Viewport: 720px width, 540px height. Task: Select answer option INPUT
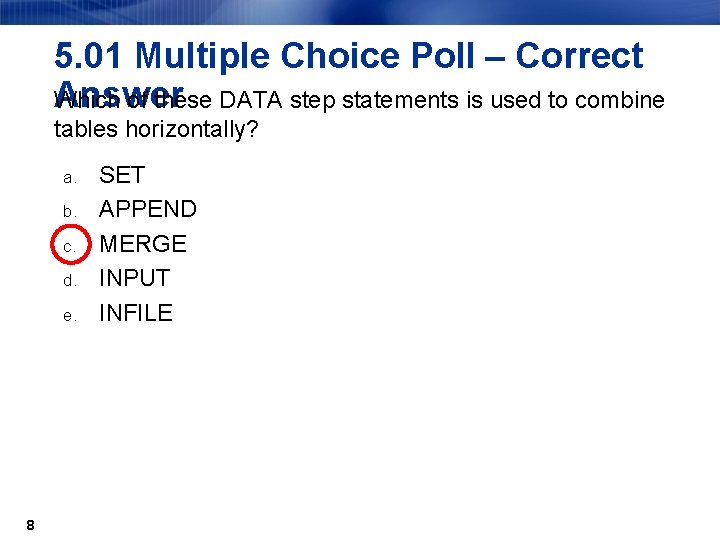pyautogui.click(x=135, y=278)
